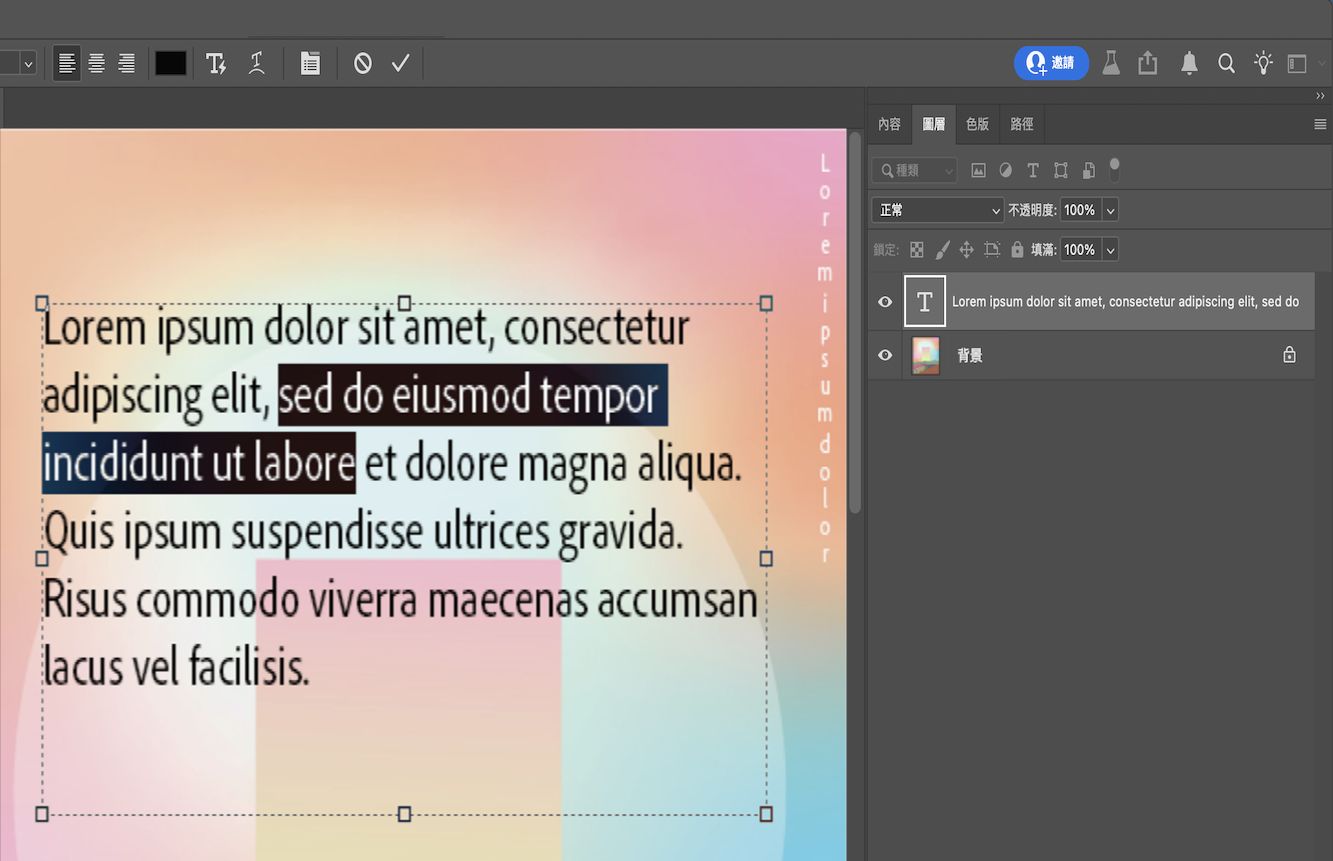Toggle layer filtering on/off switch

point(1114,170)
